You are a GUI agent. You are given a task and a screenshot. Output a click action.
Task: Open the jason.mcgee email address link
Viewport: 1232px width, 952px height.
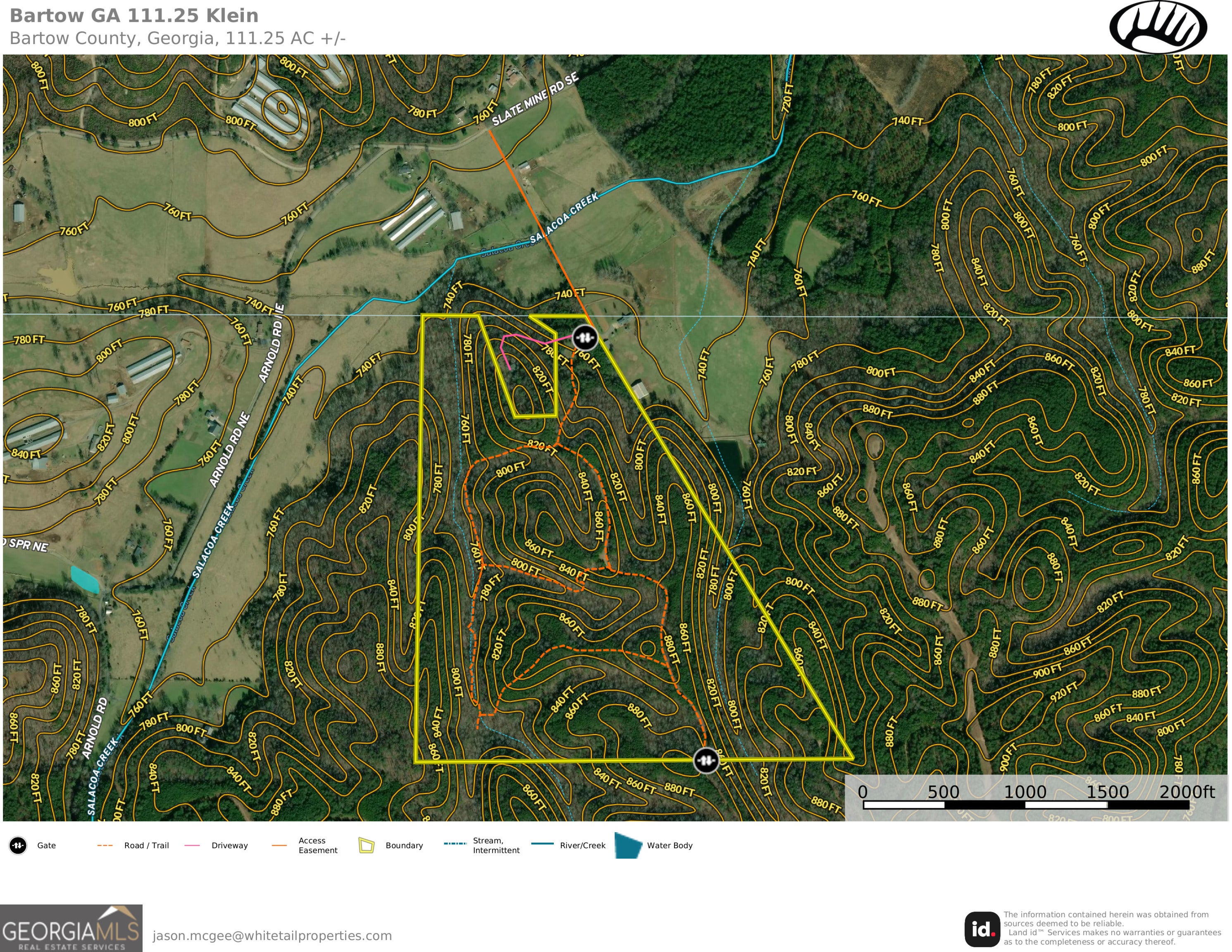point(272,935)
